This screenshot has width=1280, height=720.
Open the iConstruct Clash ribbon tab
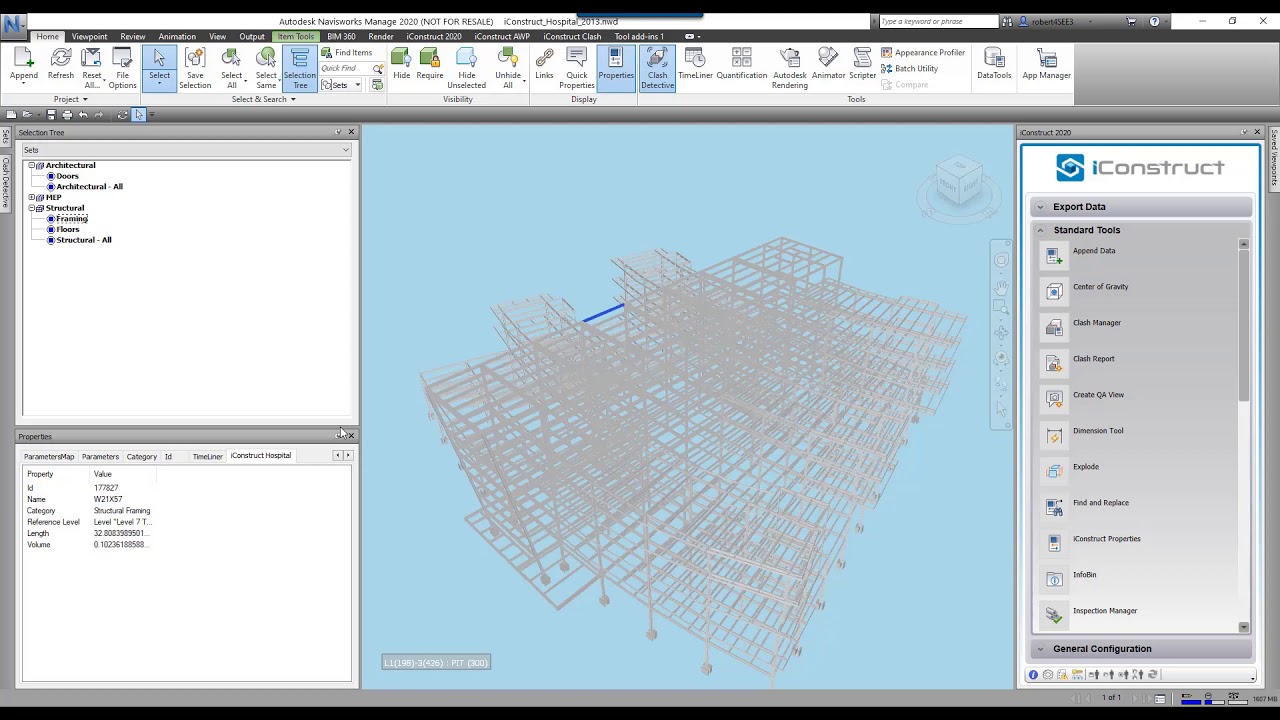[x=572, y=37]
